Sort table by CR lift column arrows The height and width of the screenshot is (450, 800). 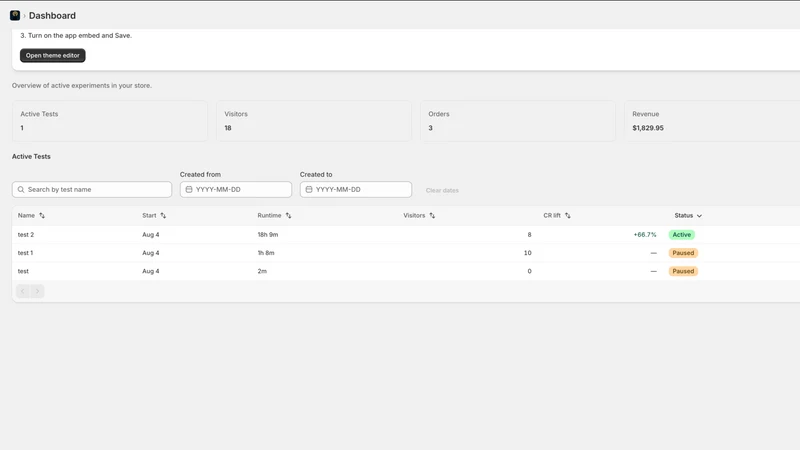(567, 215)
